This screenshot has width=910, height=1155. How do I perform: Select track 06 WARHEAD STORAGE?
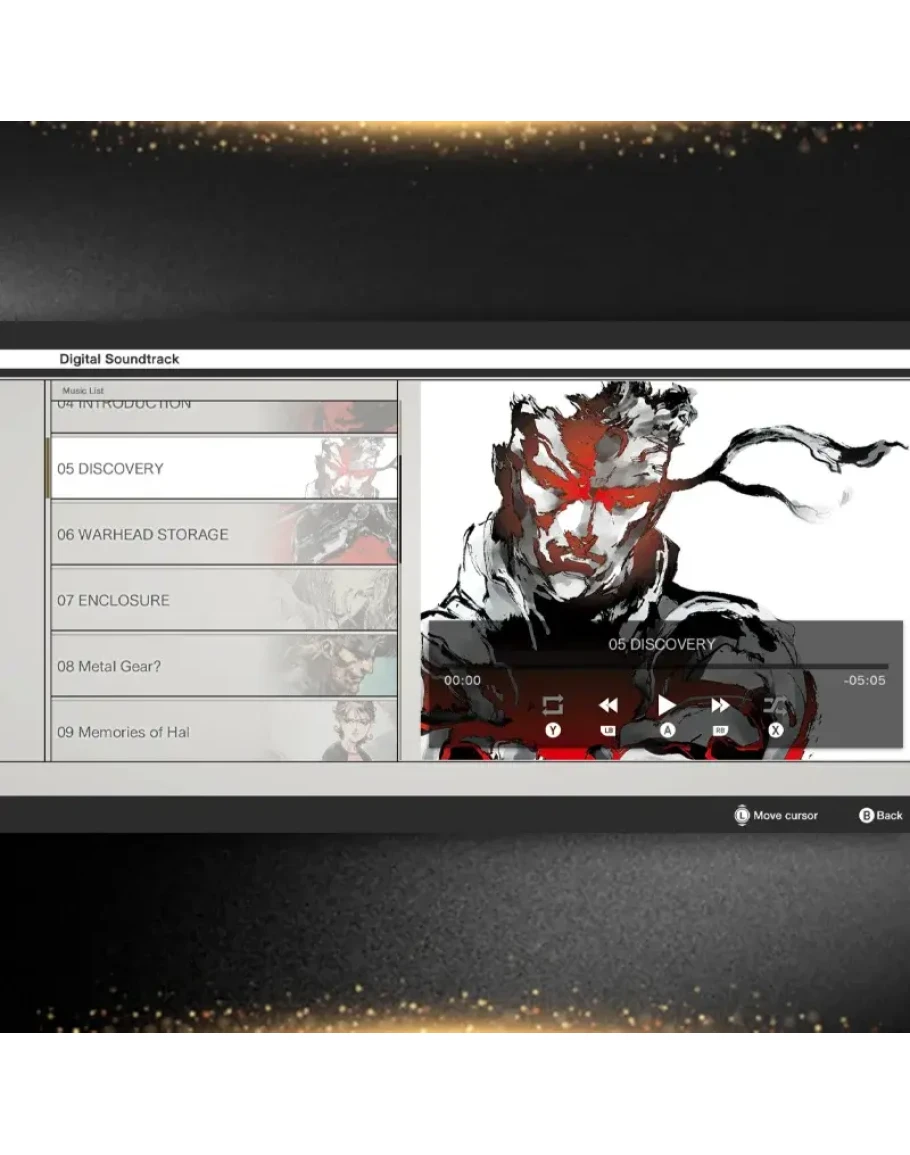(x=224, y=534)
